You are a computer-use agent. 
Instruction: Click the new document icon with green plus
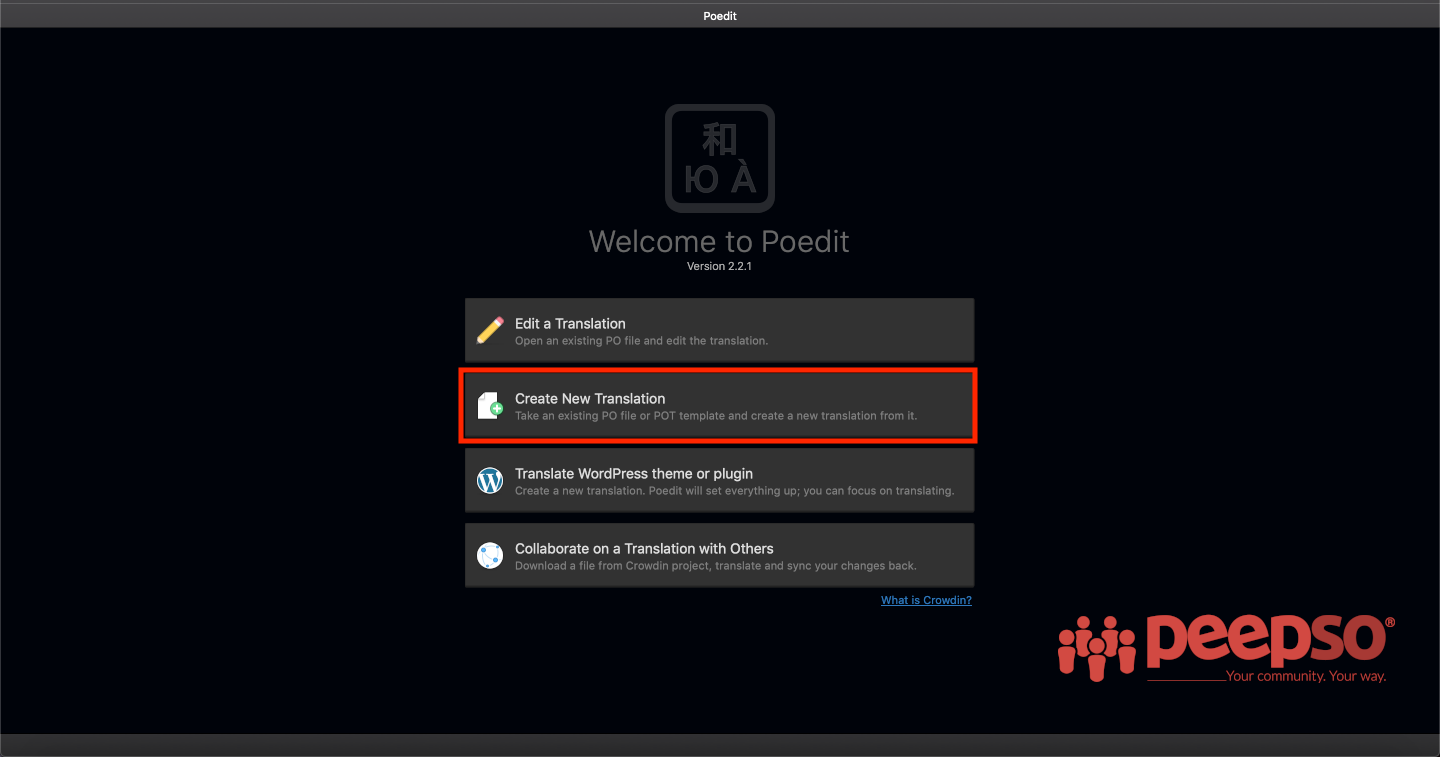[490, 405]
